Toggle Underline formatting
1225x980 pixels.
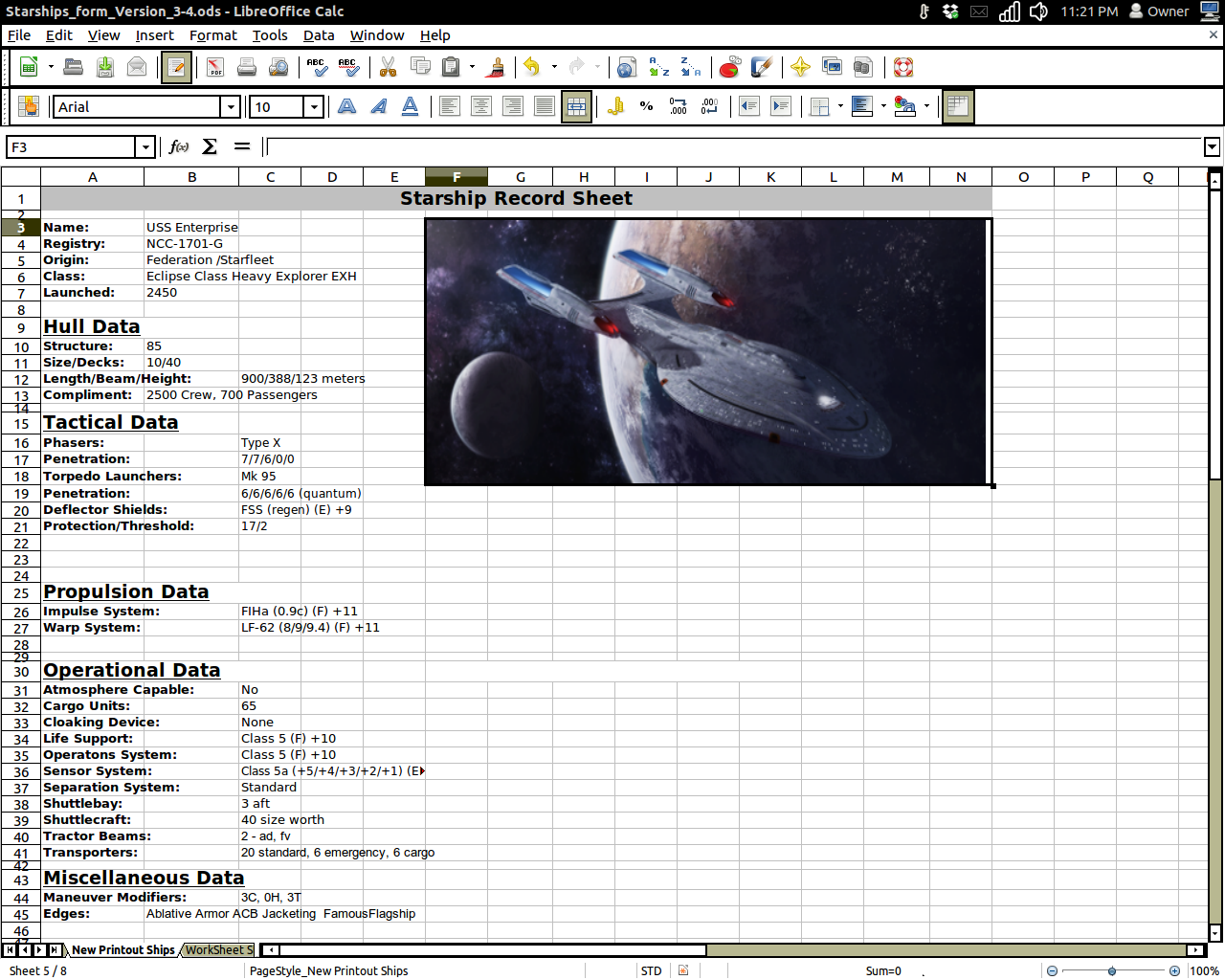410,106
